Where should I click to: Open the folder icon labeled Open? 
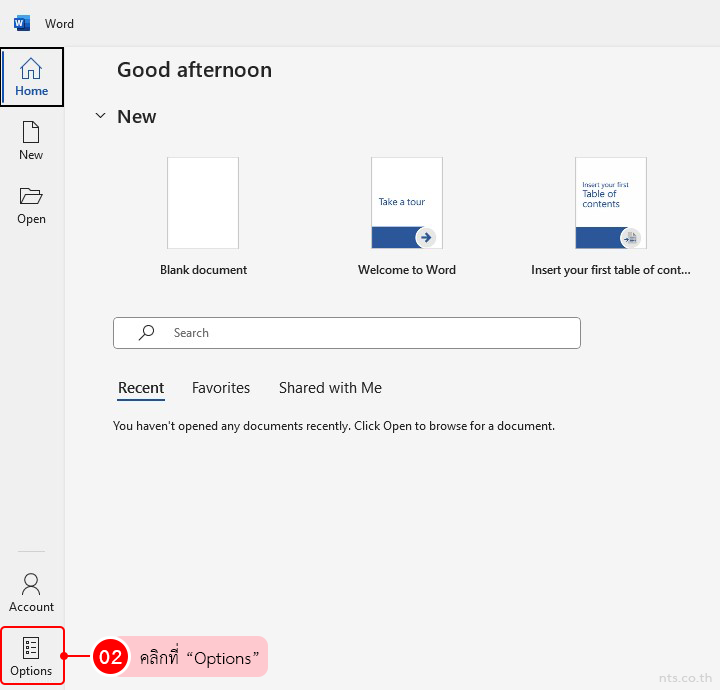31,196
